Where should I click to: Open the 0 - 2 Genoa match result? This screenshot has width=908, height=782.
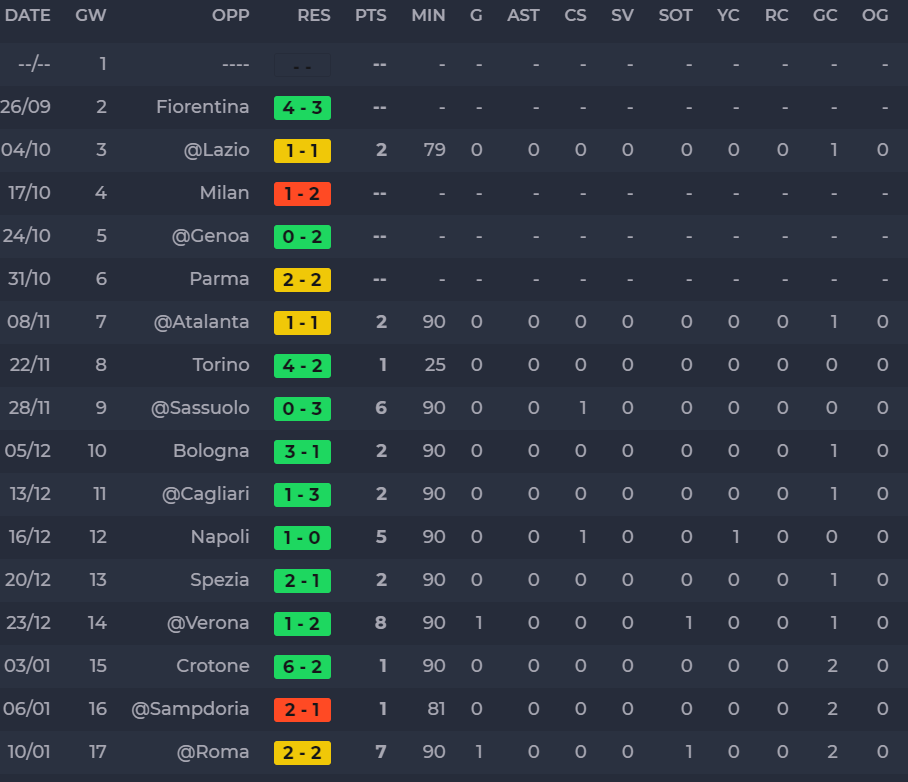point(302,237)
